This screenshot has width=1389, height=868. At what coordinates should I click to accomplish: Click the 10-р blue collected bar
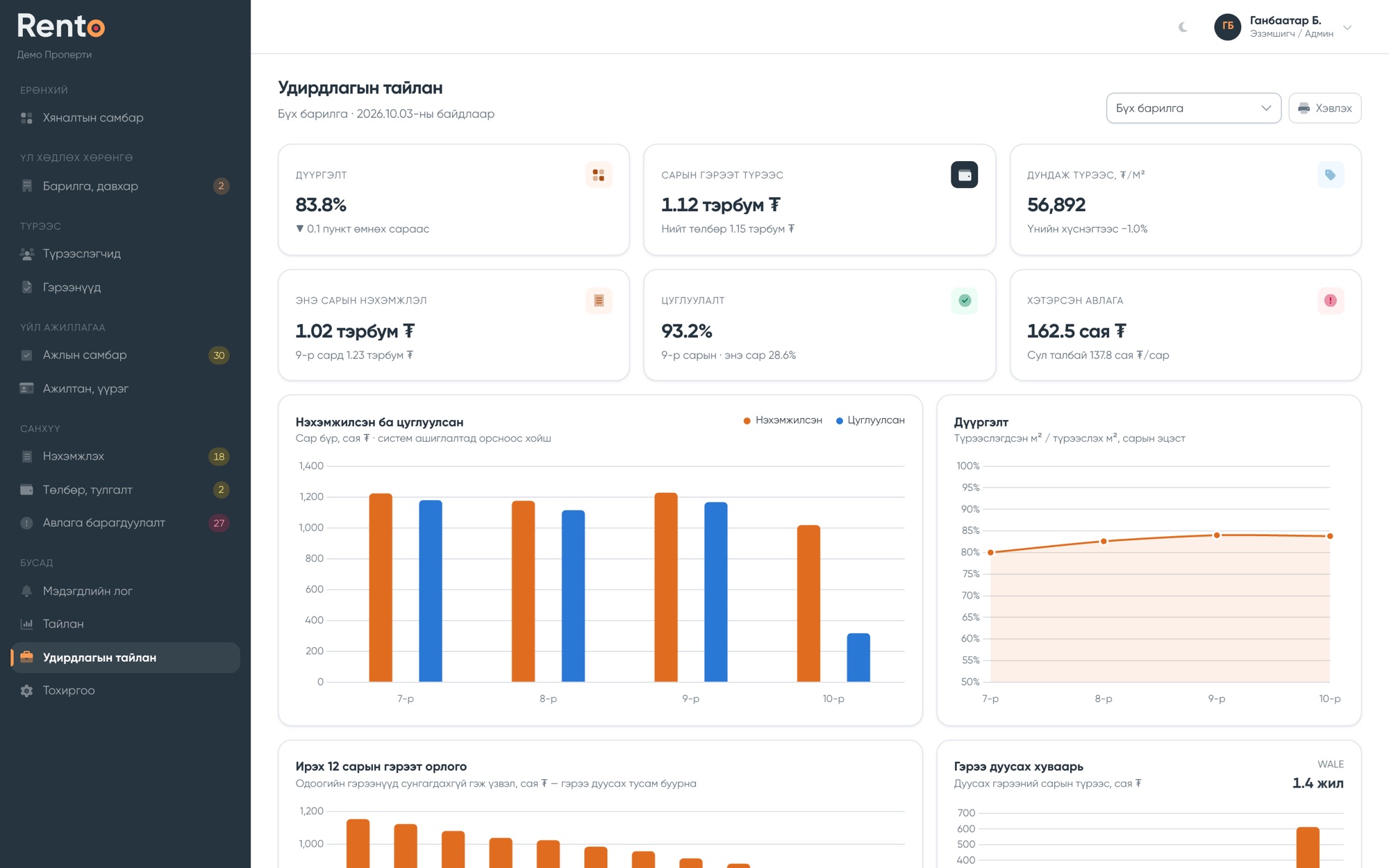tap(858, 658)
